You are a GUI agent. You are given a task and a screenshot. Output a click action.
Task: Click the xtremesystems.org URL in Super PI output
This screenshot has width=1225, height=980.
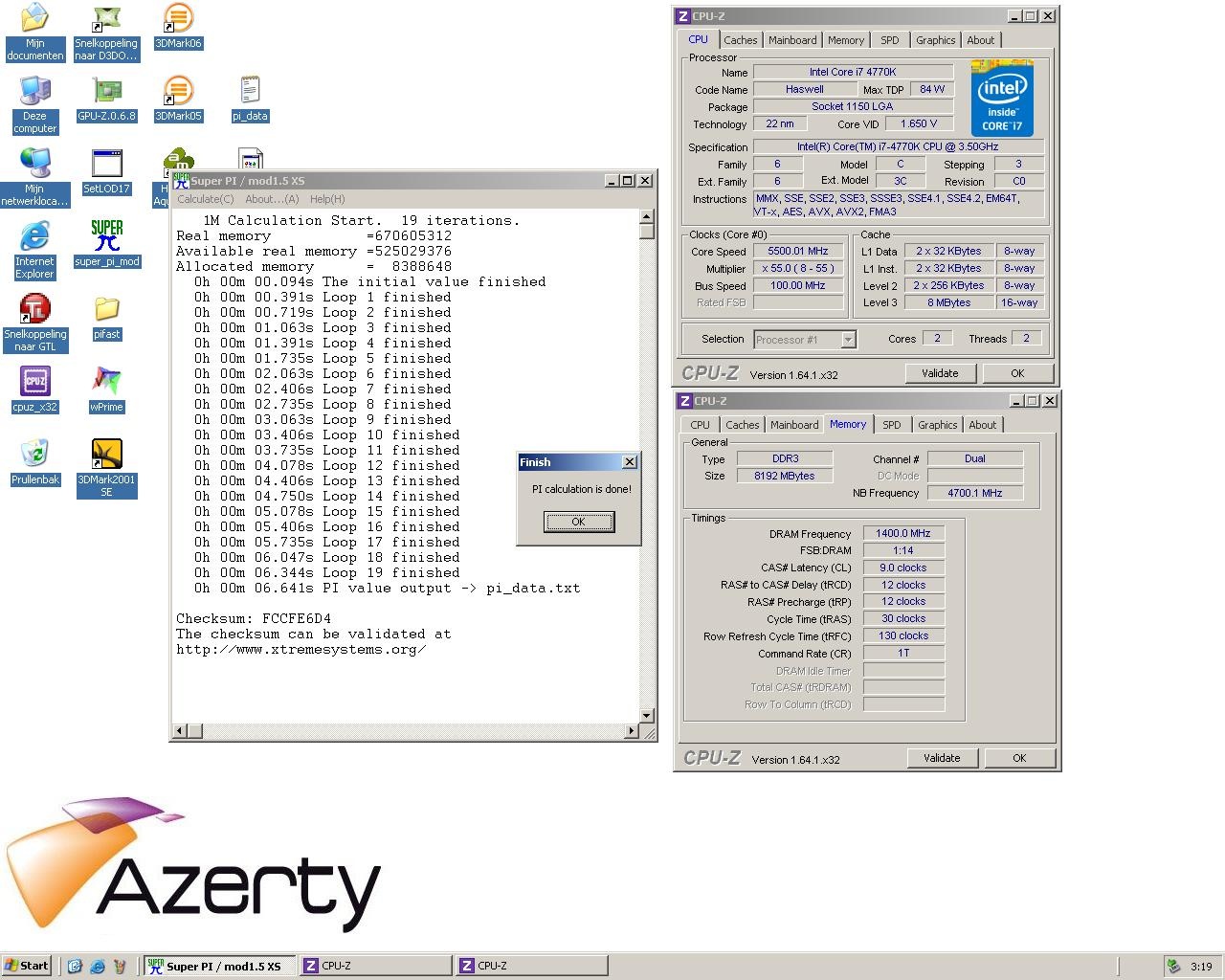[301, 650]
